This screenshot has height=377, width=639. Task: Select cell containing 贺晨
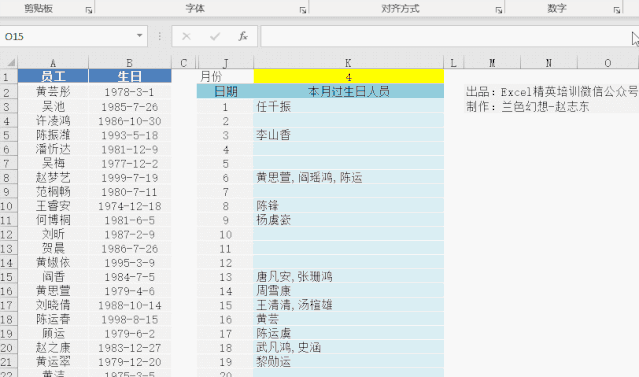(x=53, y=249)
